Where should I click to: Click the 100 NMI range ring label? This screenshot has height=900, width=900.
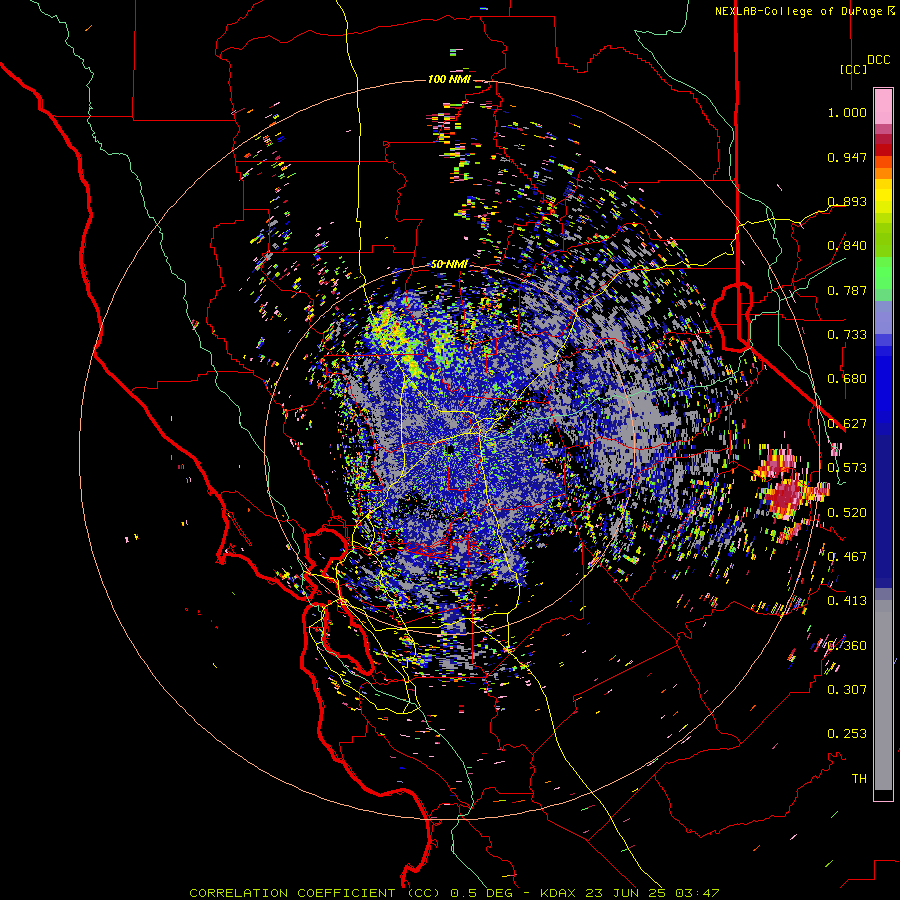pyautogui.click(x=448, y=79)
